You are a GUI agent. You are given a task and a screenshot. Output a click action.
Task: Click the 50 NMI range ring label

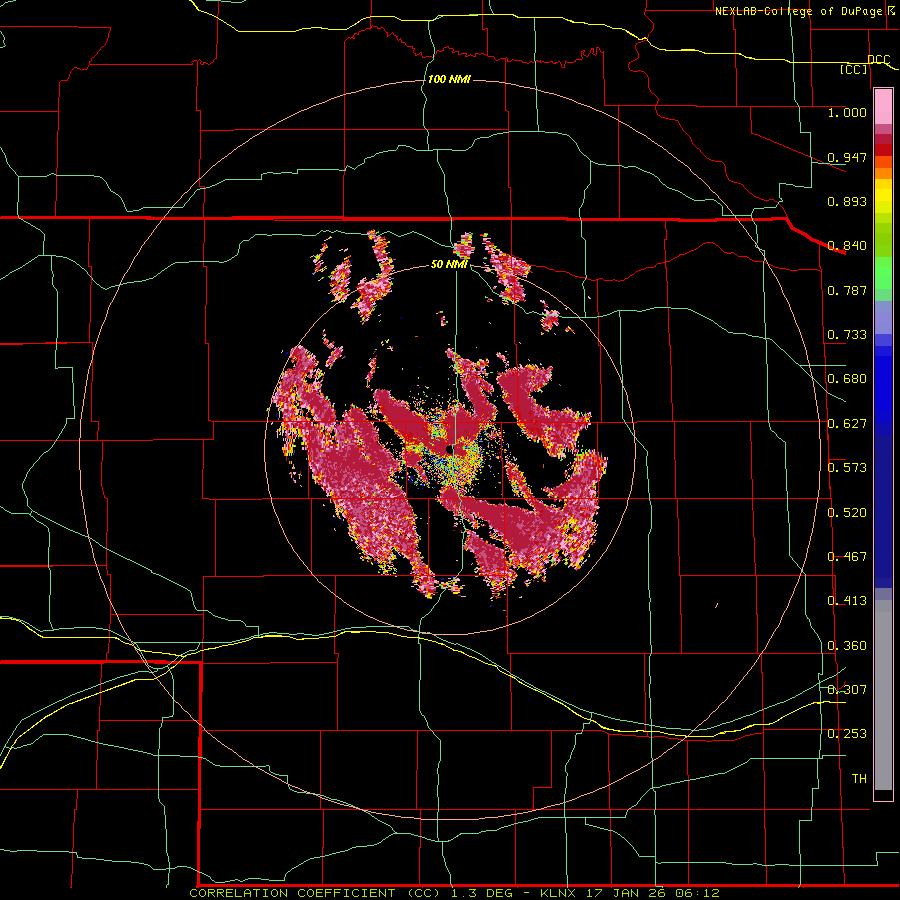449,264
